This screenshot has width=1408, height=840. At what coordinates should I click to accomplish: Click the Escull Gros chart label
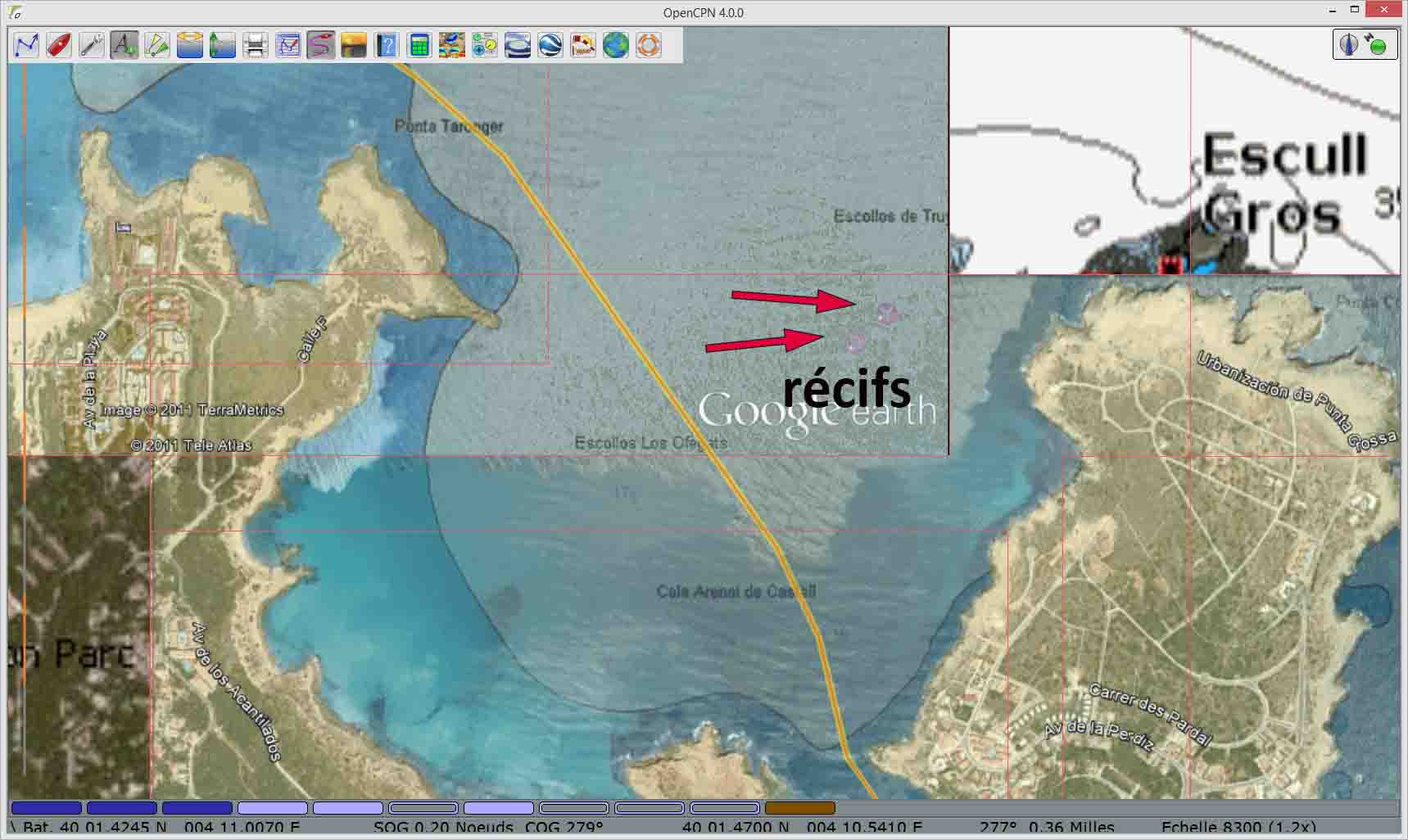pos(1283,184)
